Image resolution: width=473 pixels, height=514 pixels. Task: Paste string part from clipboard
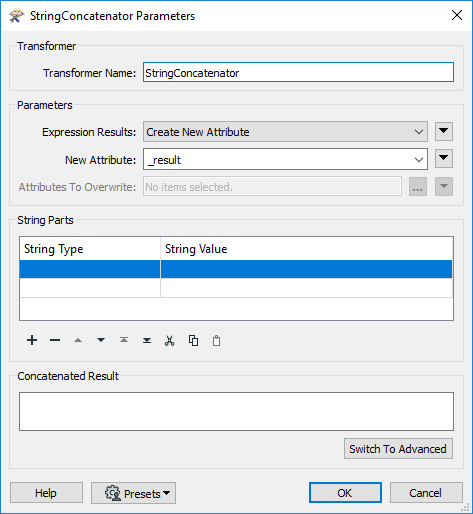216,340
